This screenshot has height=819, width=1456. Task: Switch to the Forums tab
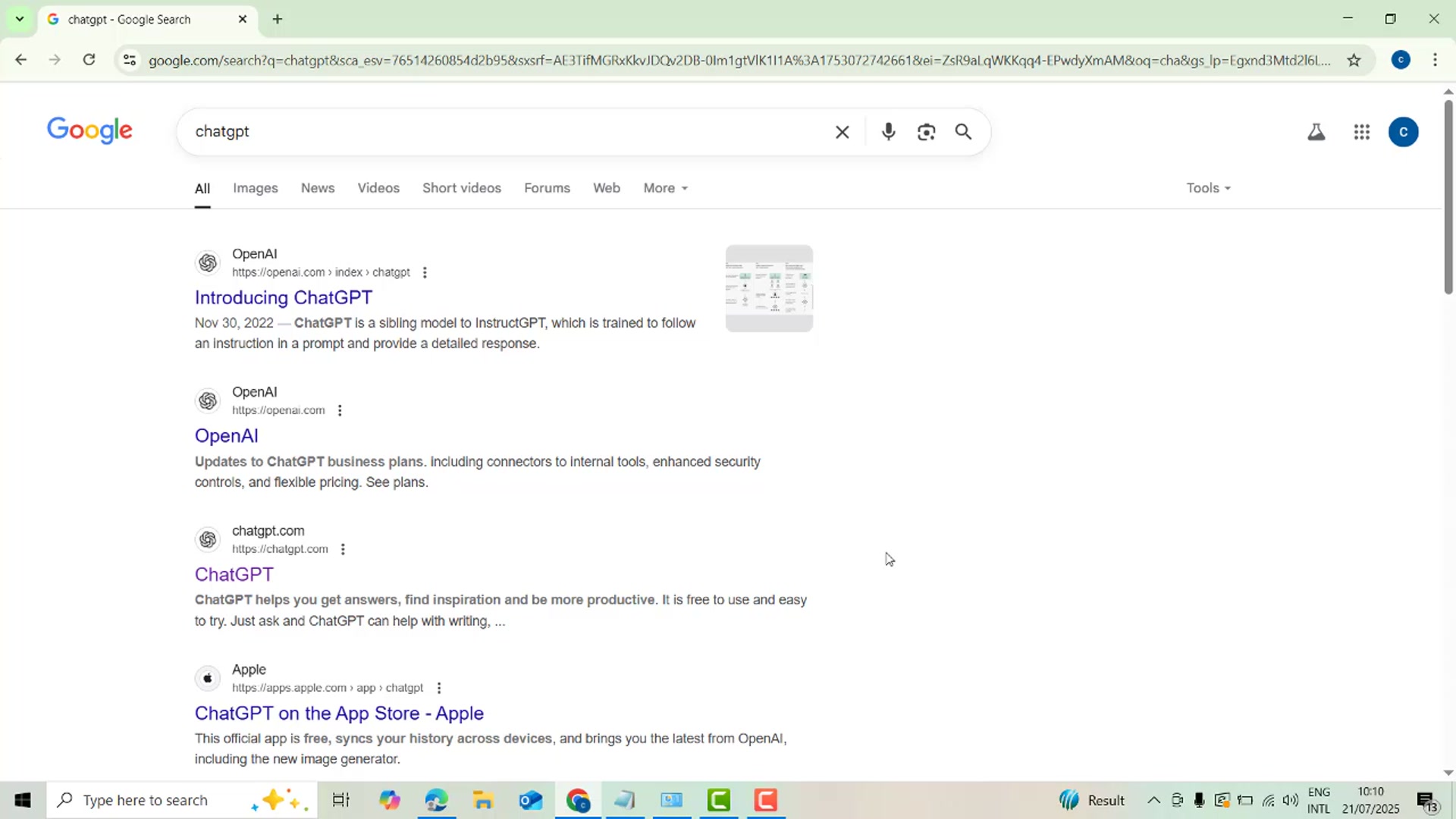click(x=547, y=188)
